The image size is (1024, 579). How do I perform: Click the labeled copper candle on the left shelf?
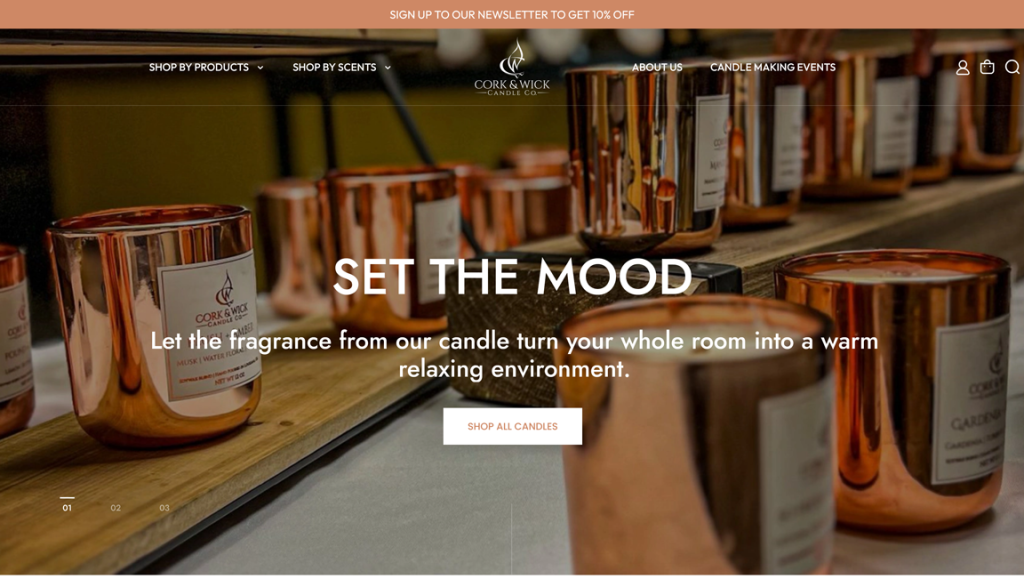click(155, 324)
